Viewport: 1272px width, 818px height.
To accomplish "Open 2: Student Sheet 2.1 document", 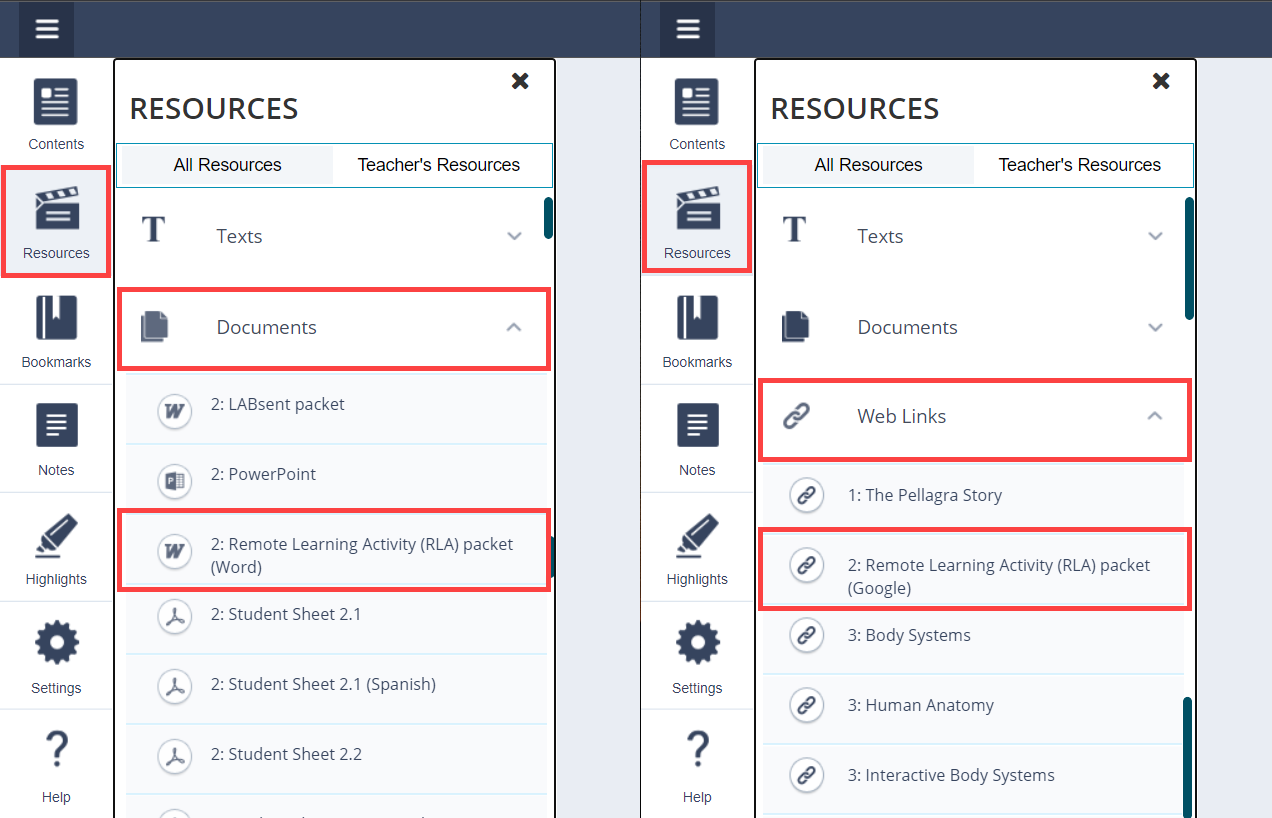I will (x=285, y=614).
